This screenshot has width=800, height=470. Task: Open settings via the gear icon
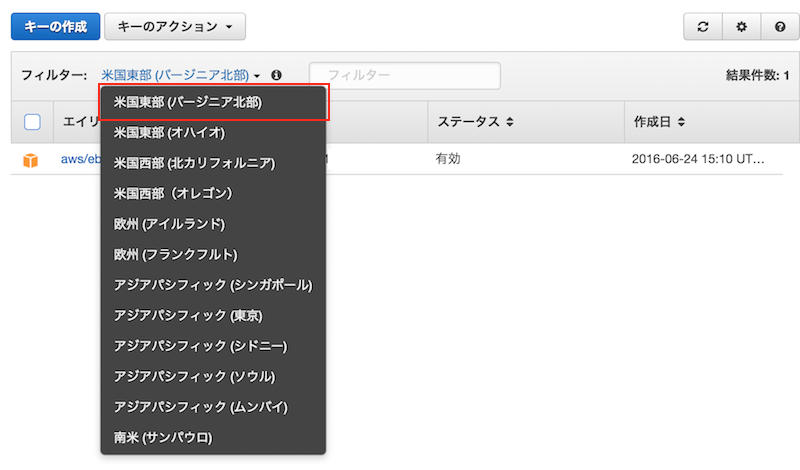click(x=741, y=27)
